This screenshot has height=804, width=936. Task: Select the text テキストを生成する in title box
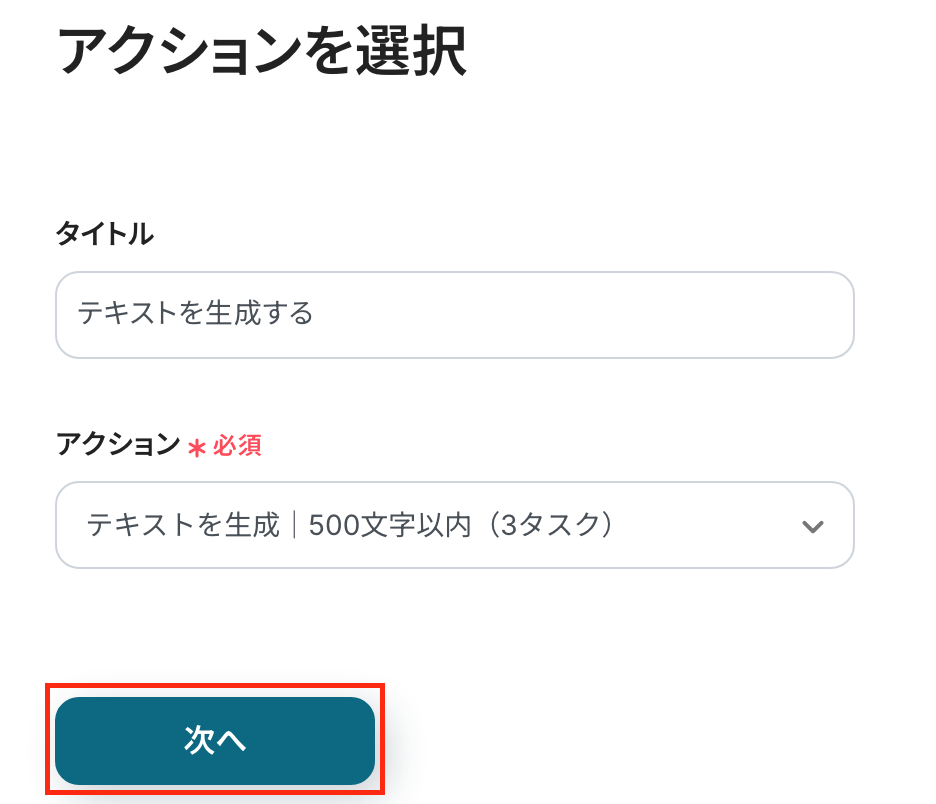pos(196,315)
